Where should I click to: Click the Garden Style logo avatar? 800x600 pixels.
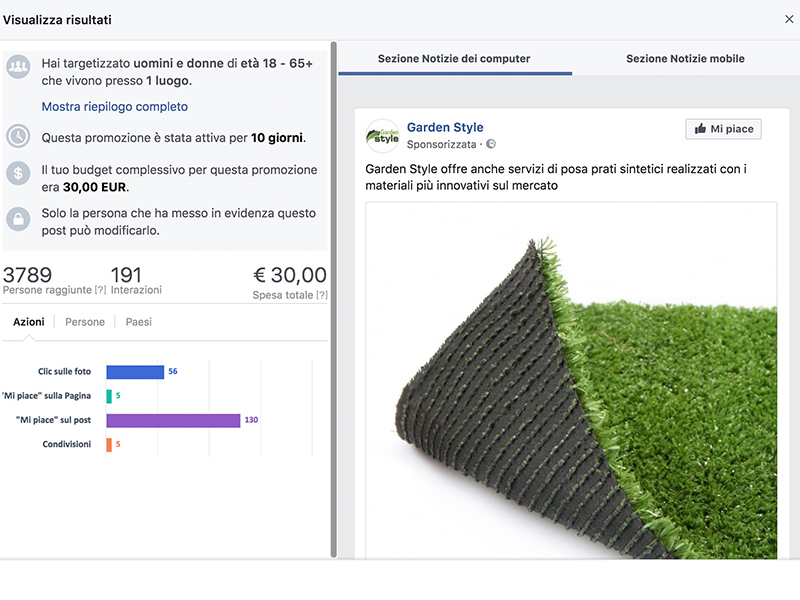tap(383, 136)
